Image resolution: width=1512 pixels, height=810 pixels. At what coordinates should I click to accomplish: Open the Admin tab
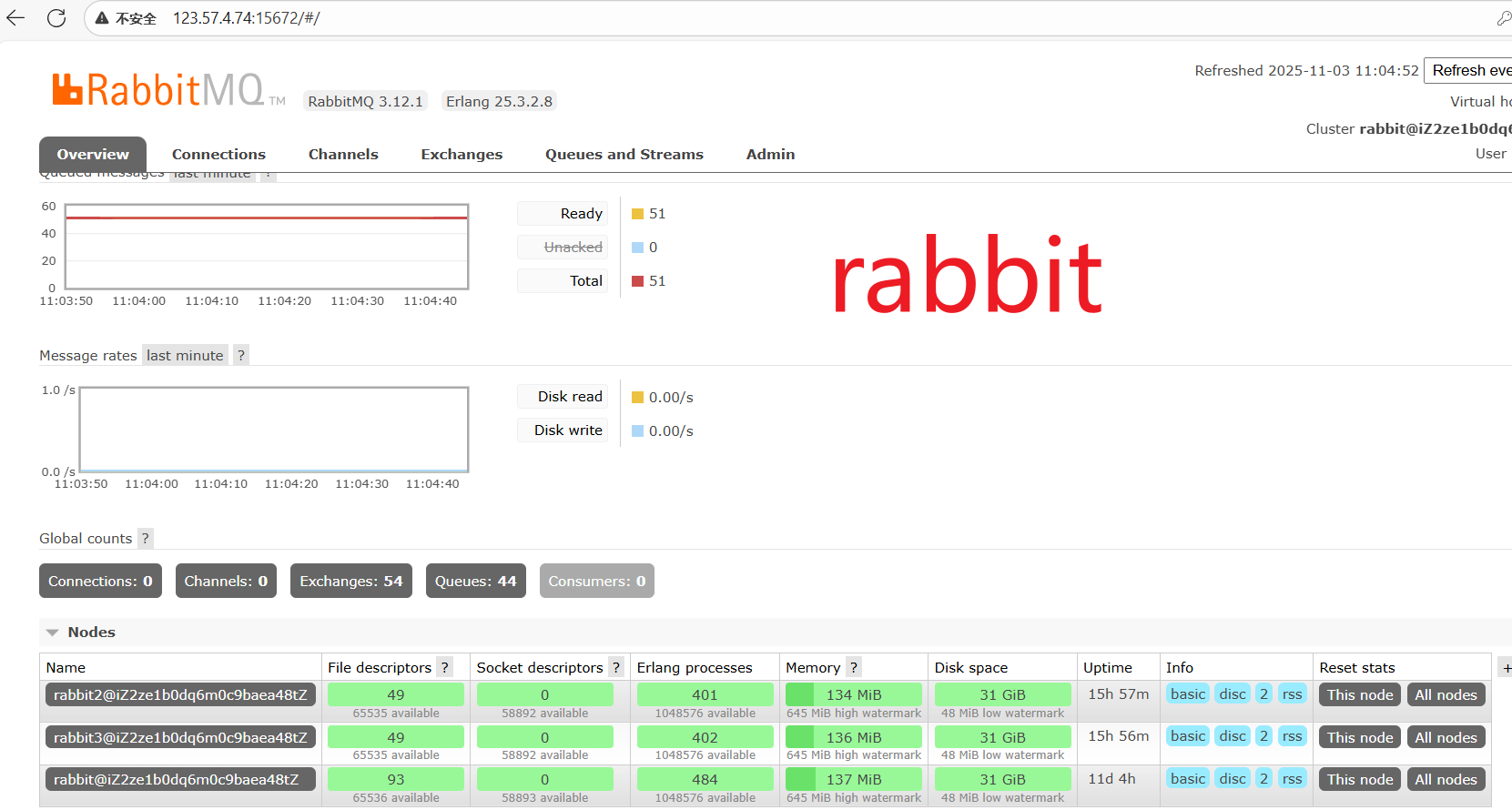[770, 155]
